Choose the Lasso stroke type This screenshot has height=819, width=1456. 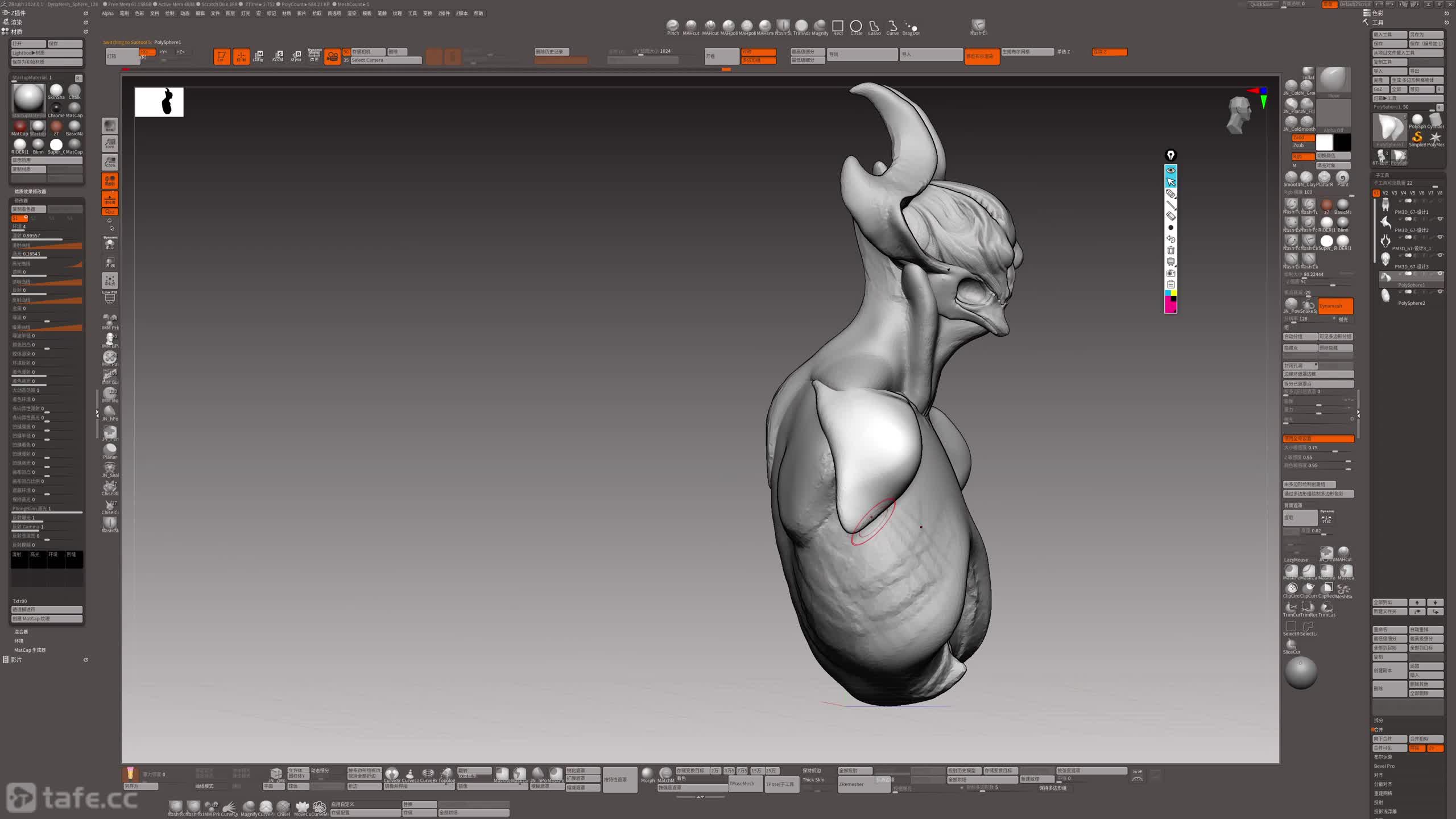pos(874,27)
